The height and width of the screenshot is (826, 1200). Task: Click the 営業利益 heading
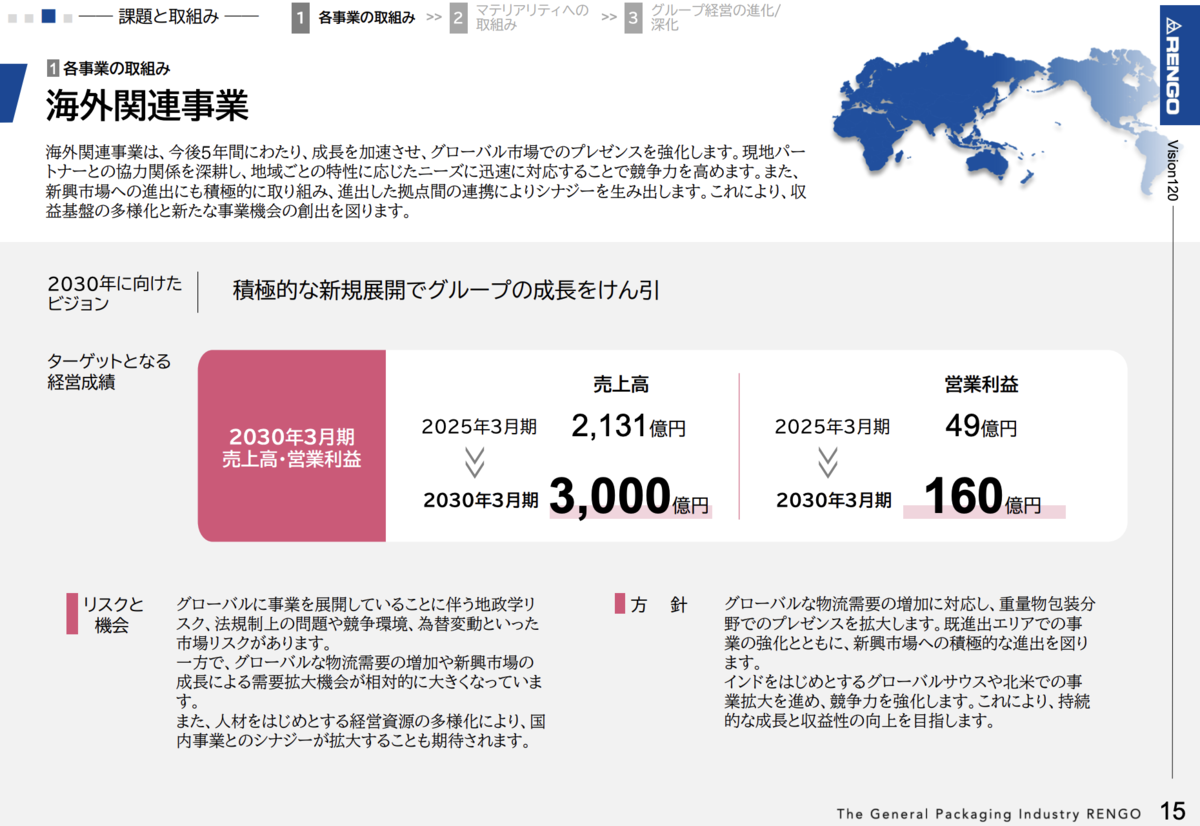981,384
